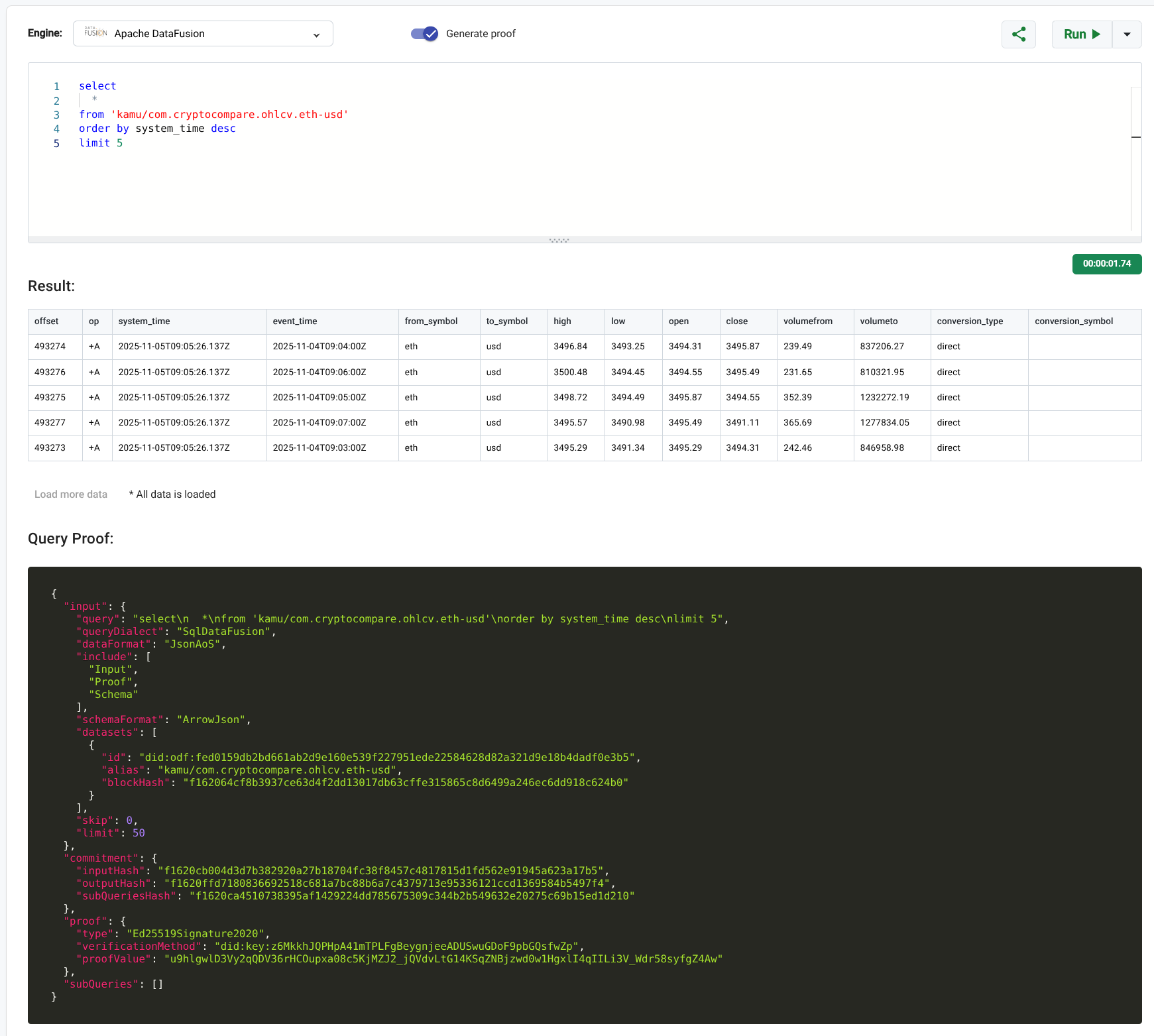Click the DataFusion engine logo icon
Image resolution: width=1154 pixels, height=1036 pixels.
pyautogui.click(x=95, y=32)
